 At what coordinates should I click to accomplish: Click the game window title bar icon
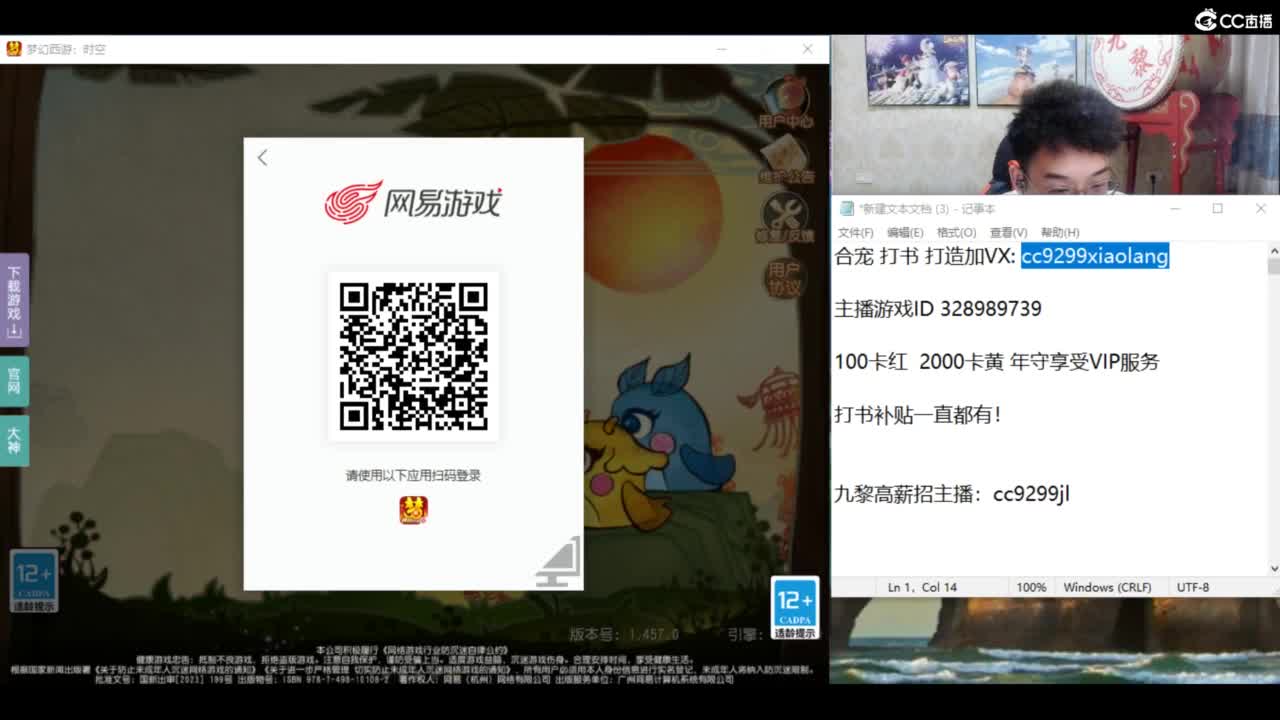click(x=14, y=48)
